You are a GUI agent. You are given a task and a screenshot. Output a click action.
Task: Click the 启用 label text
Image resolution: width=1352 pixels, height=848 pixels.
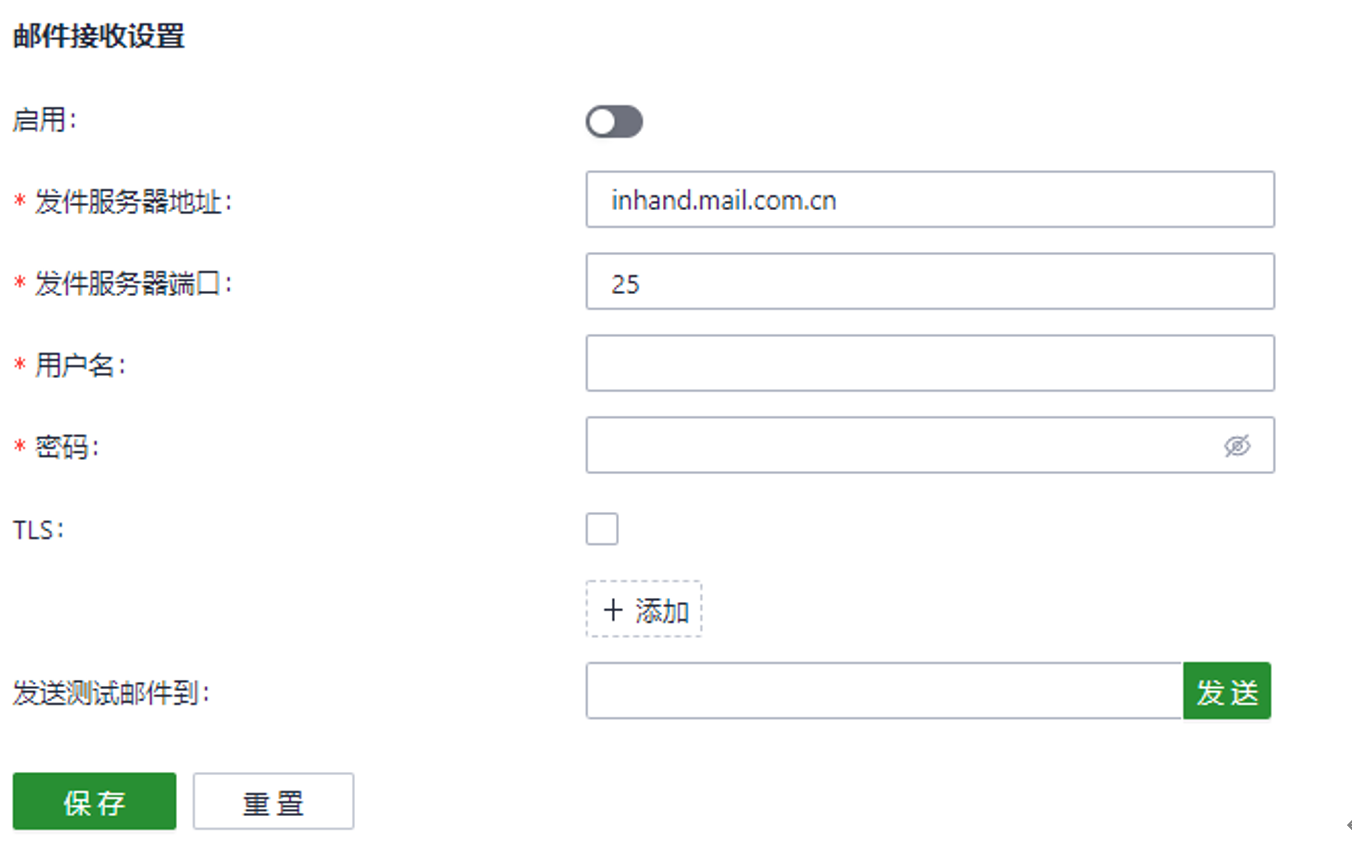tap(44, 120)
